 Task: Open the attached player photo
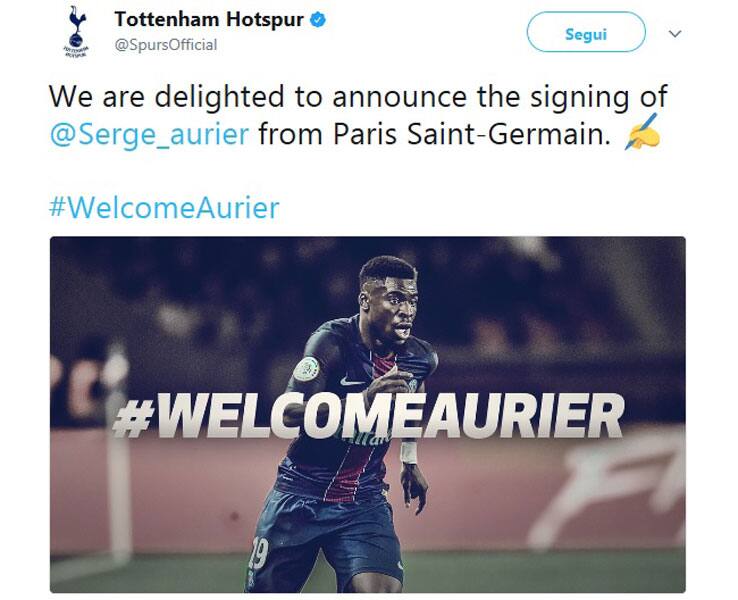point(368,414)
